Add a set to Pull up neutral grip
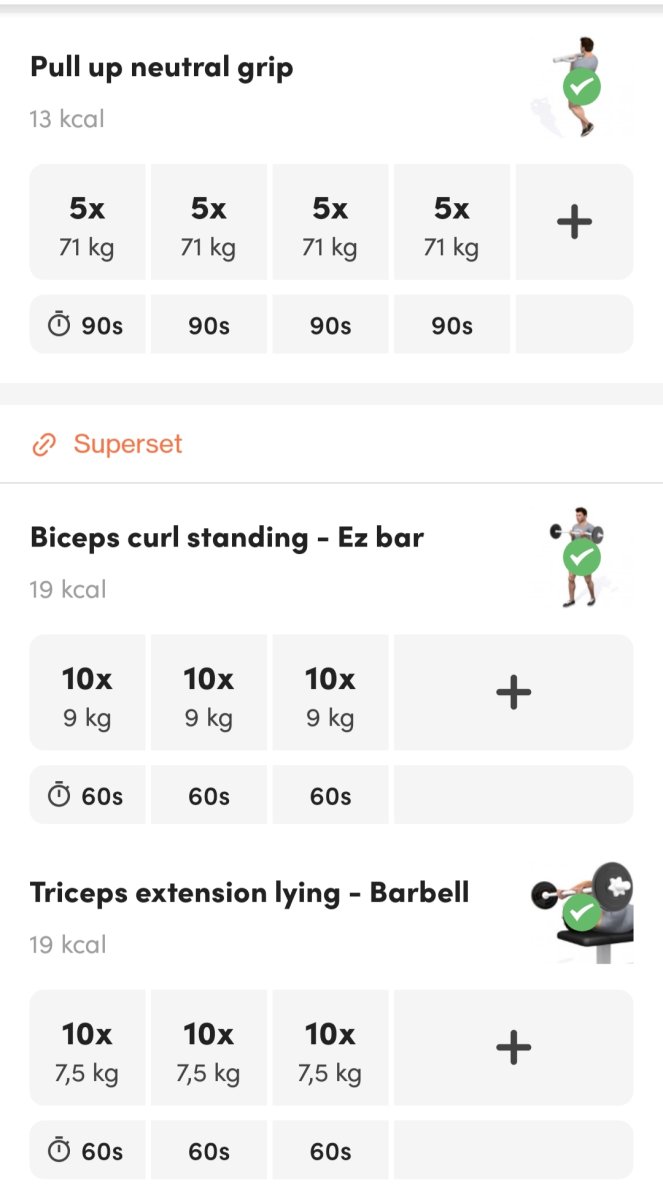663x1200 pixels. click(574, 223)
